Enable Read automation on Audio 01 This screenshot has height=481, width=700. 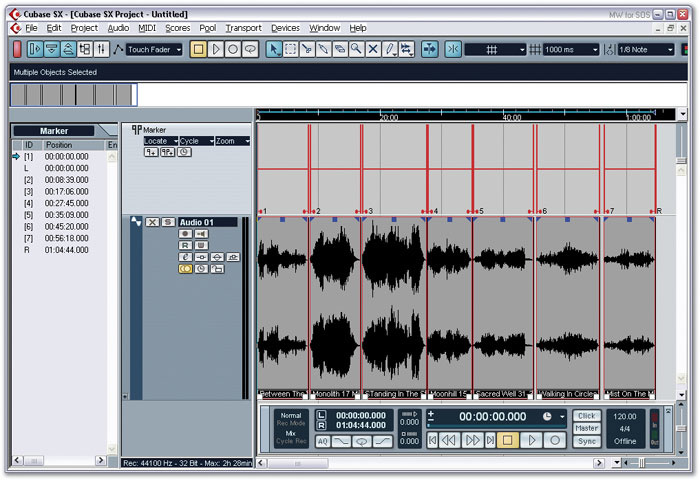(x=185, y=245)
